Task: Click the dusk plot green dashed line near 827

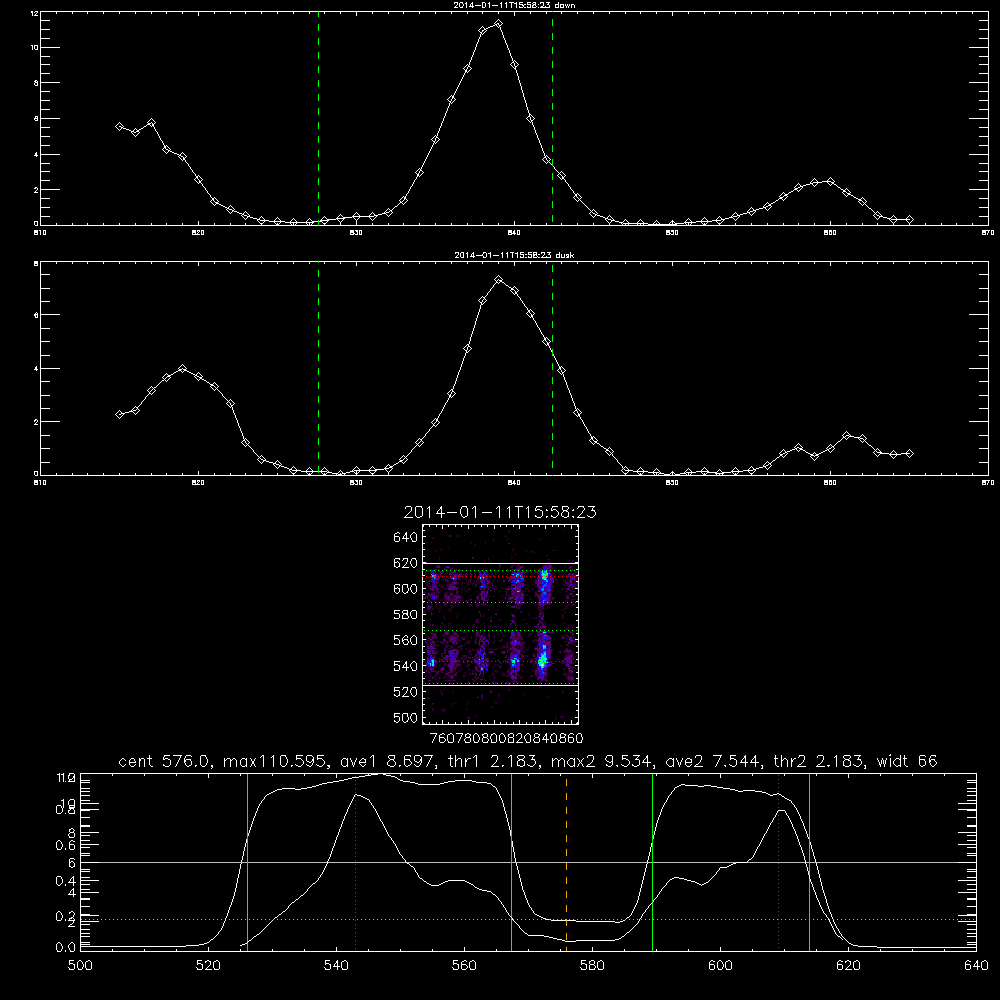Action: (x=318, y=368)
